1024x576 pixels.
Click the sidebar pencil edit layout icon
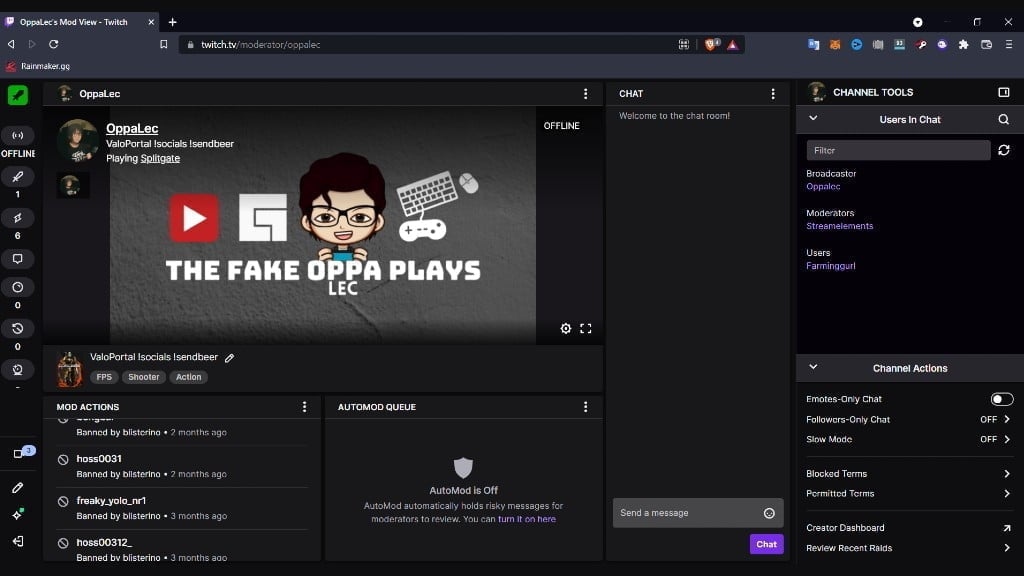point(18,487)
